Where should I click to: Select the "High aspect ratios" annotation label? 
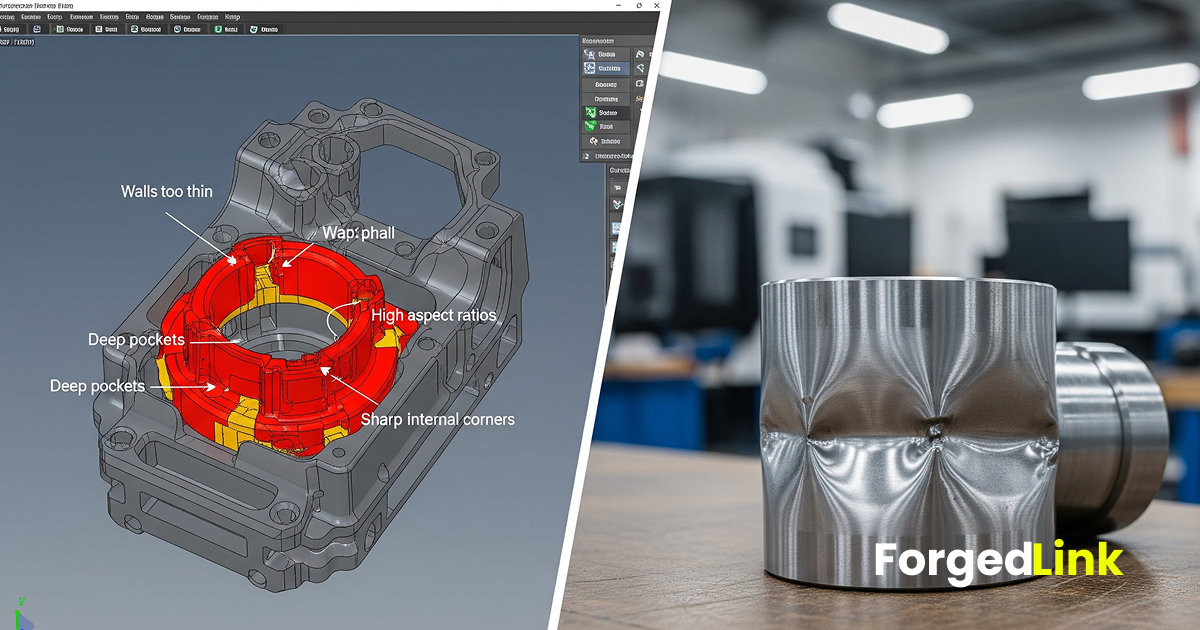coord(433,315)
